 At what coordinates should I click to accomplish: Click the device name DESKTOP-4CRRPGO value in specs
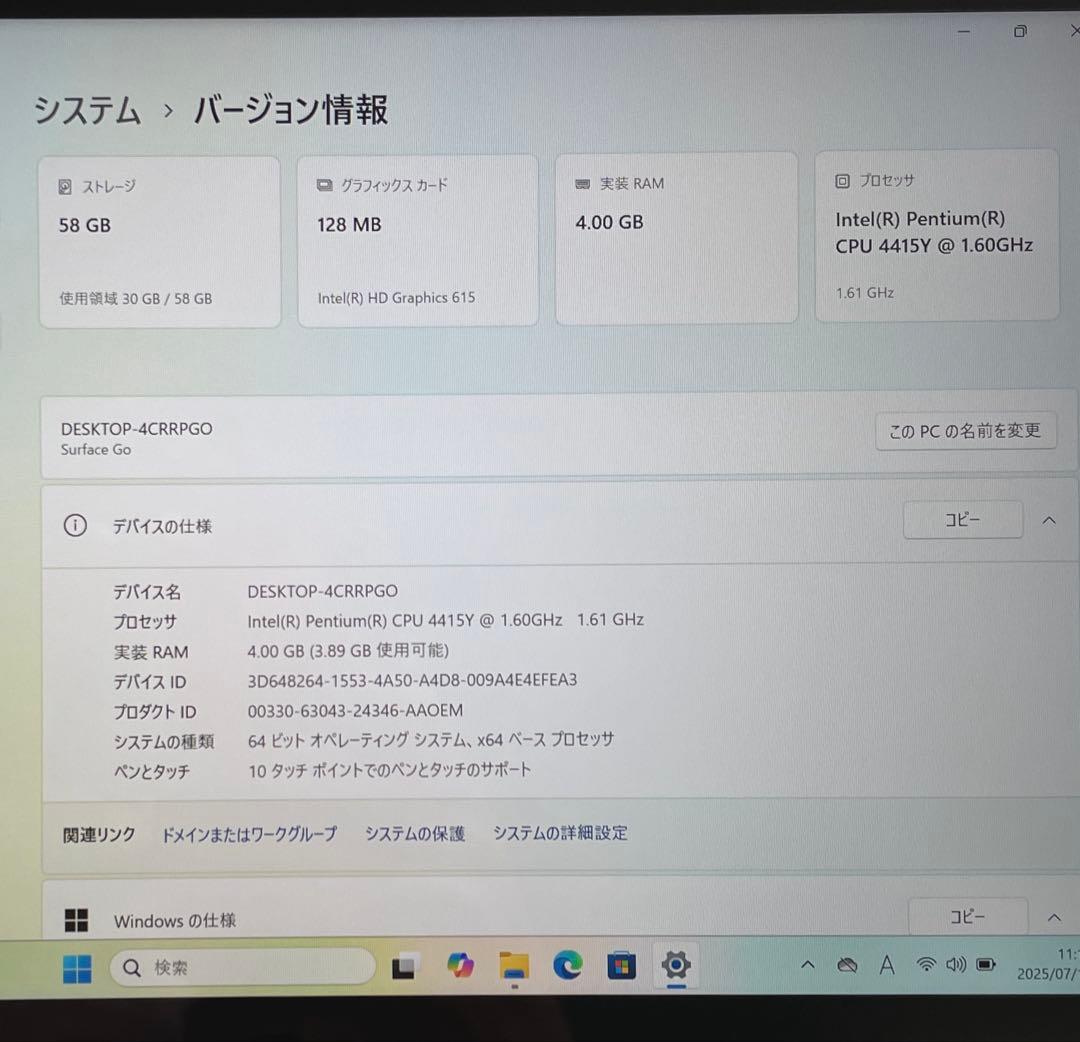(322, 591)
